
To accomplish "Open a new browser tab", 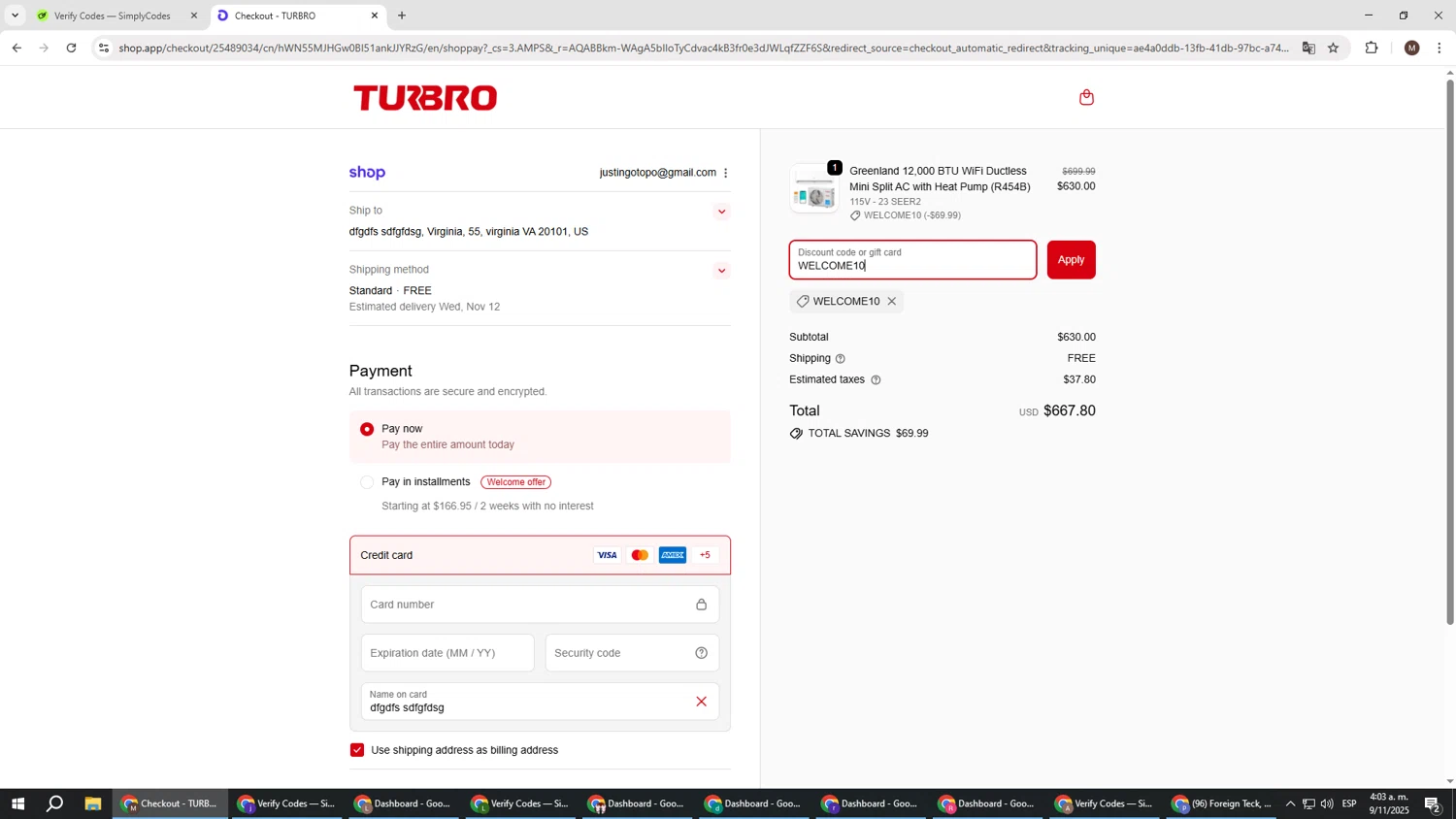I will [x=402, y=16].
